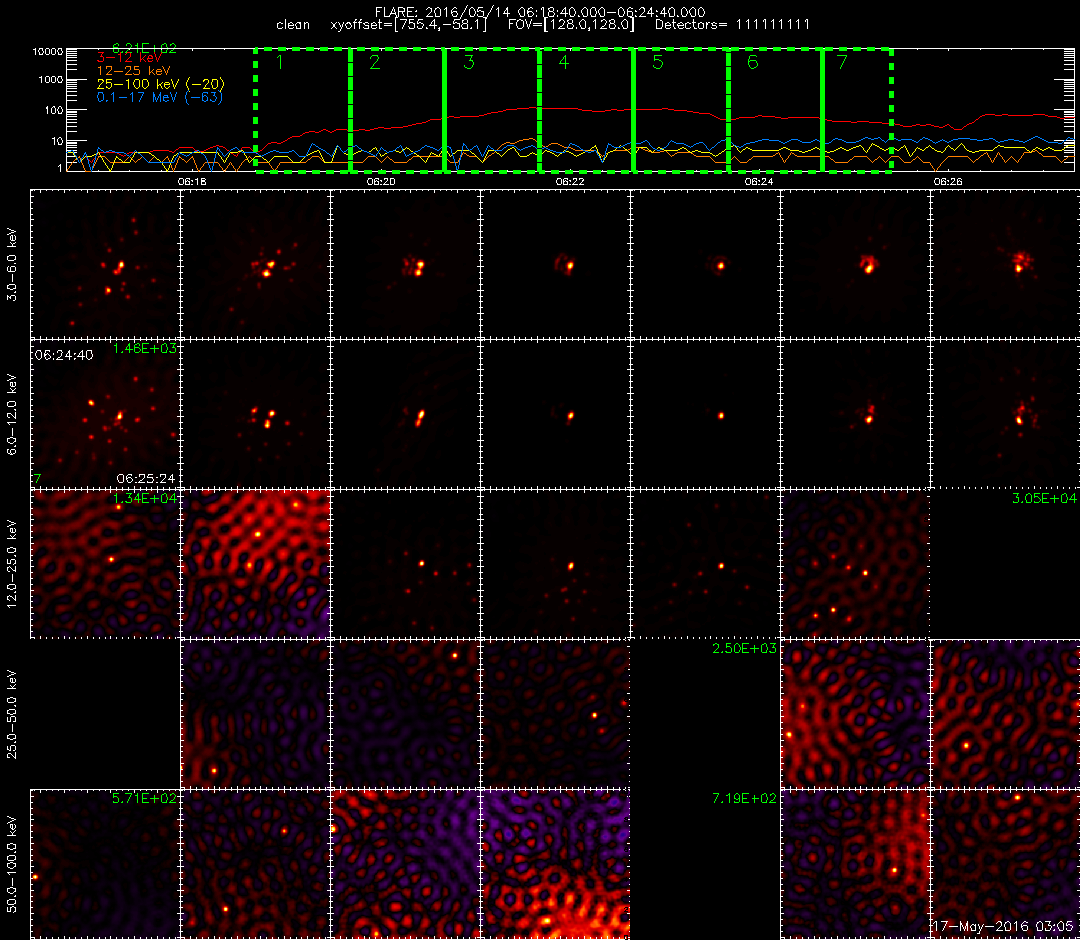Click the green 2.50E+03 value label
The width and height of the screenshot is (1080, 940).
[744, 649]
